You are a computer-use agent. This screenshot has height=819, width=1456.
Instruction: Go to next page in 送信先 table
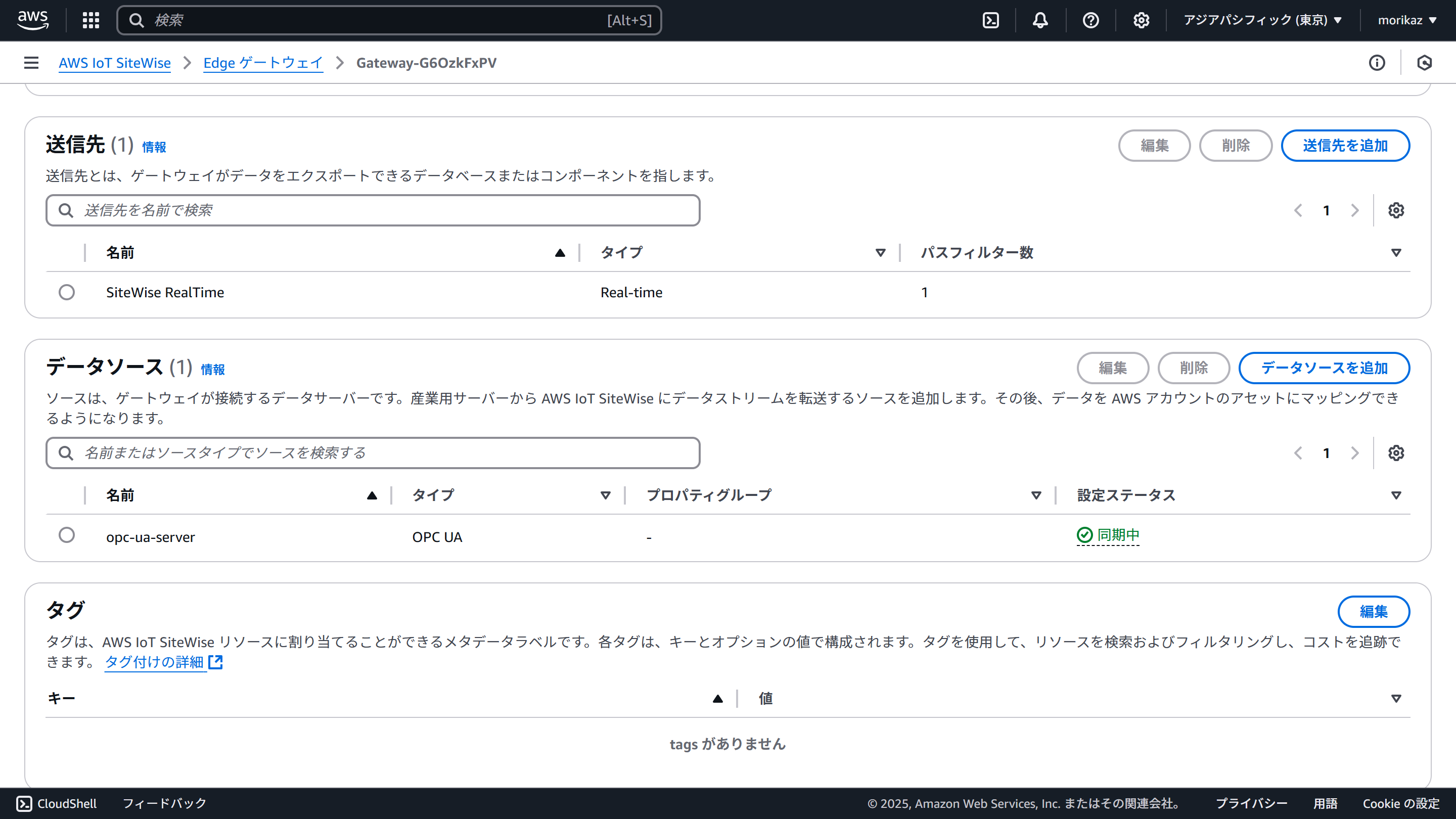(1355, 210)
